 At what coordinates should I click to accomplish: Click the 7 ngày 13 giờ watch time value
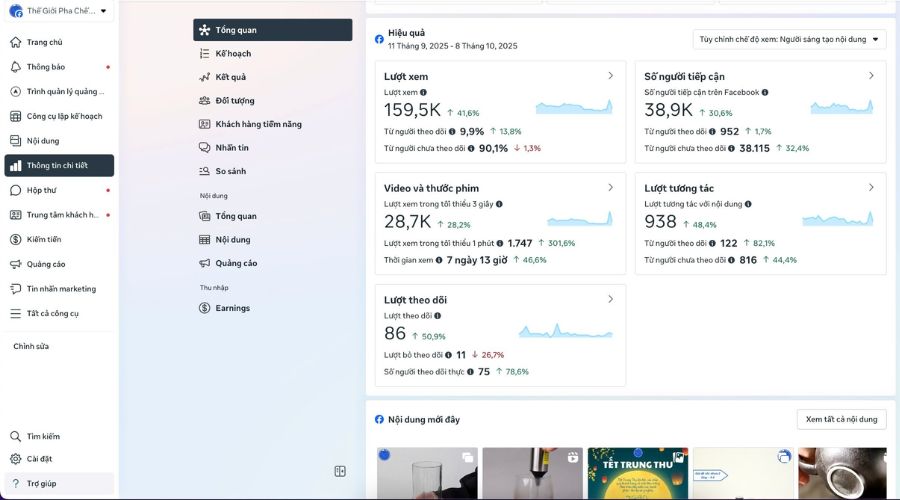pyautogui.click(x=477, y=260)
